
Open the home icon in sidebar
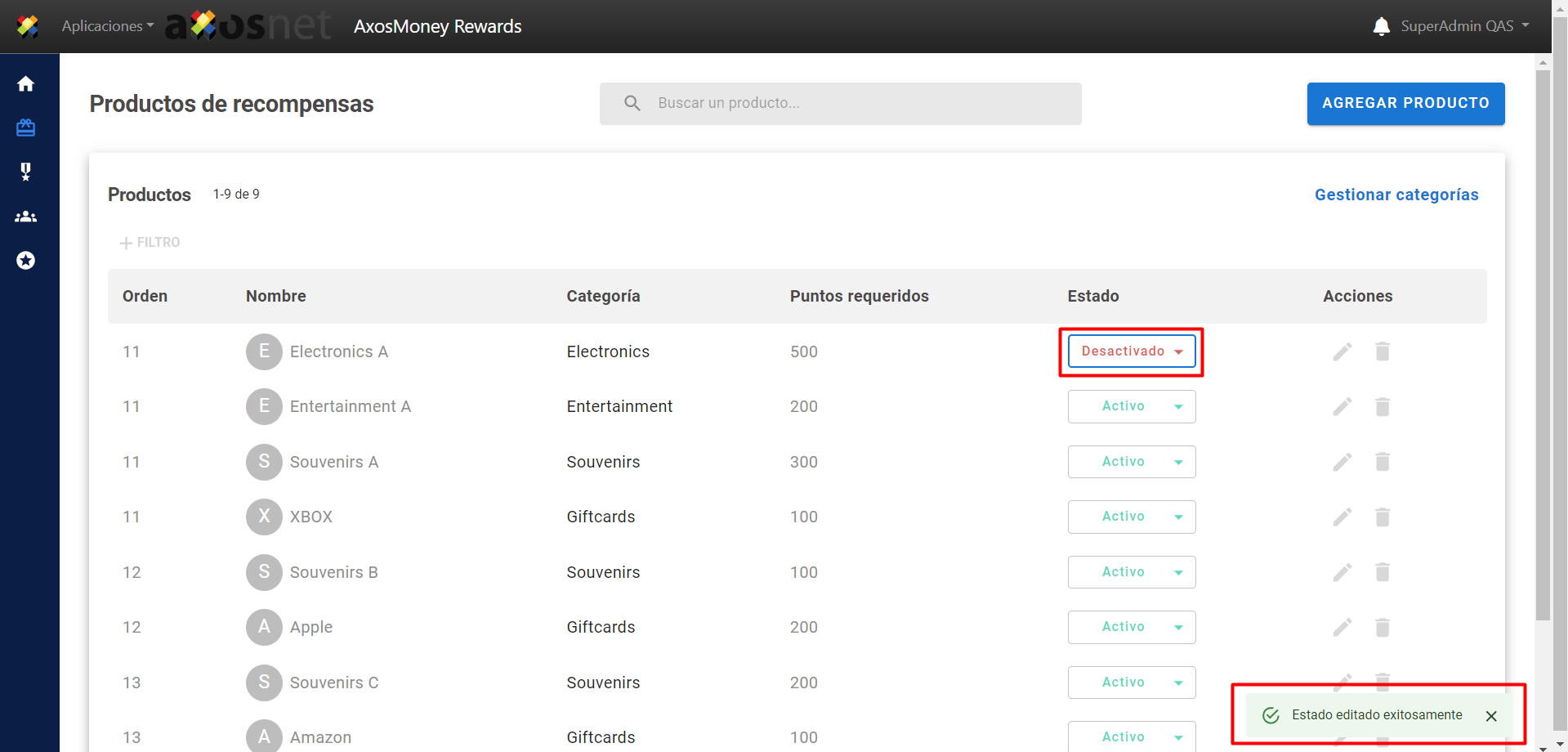tap(26, 84)
